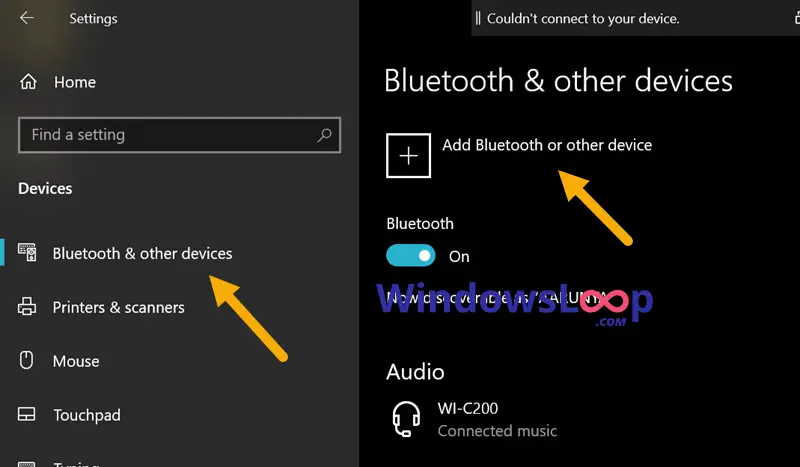Click the Mouse icon in the sidebar

(27, 360)
